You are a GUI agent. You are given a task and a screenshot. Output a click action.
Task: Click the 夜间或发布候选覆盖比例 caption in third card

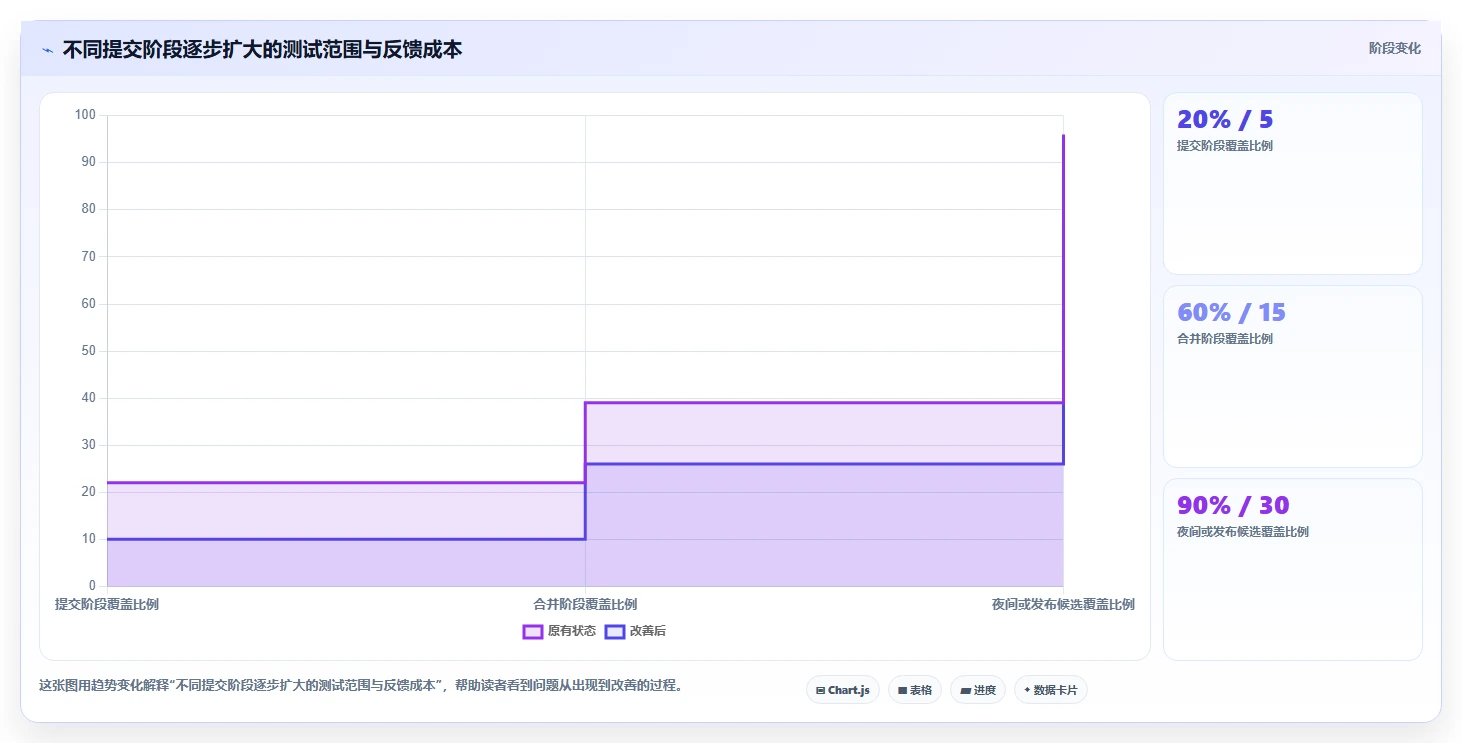tap(1243, 531)
